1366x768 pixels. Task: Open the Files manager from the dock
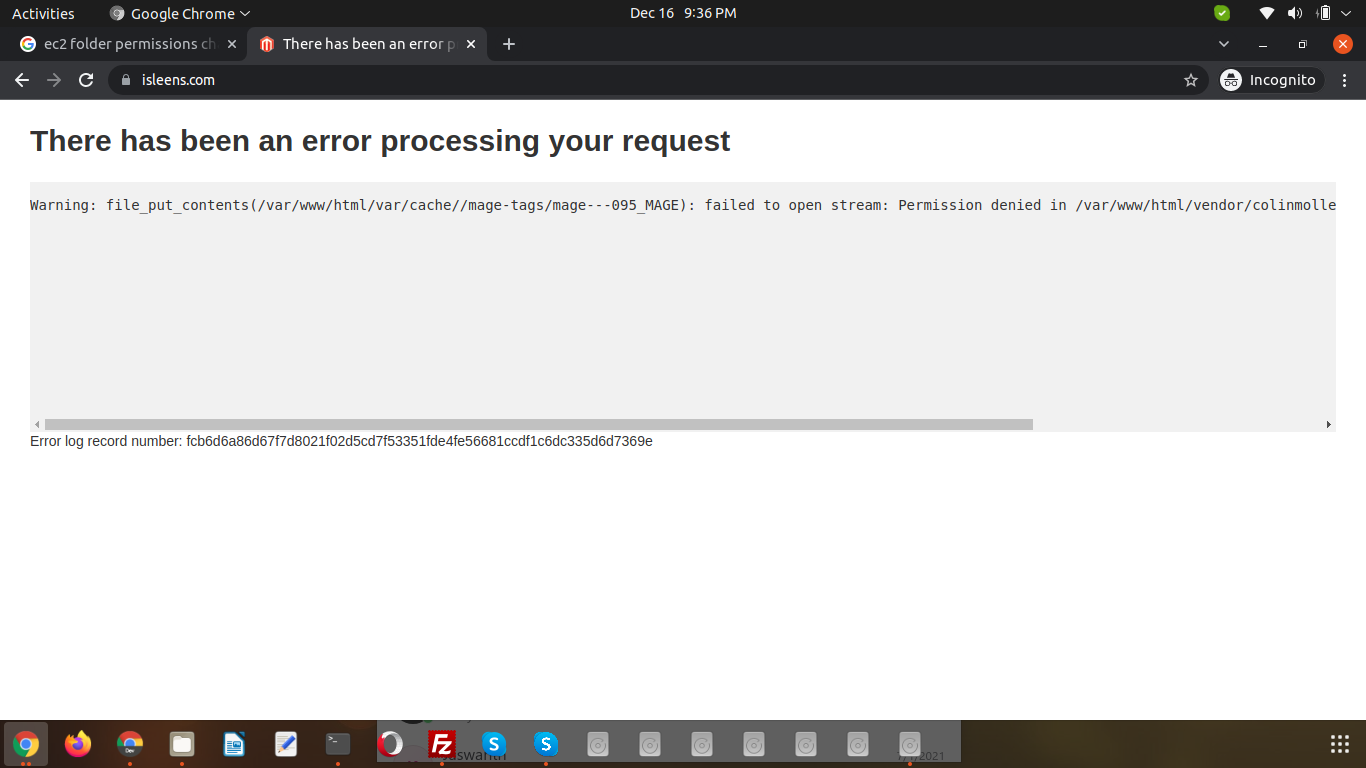[x=182, y=744]
